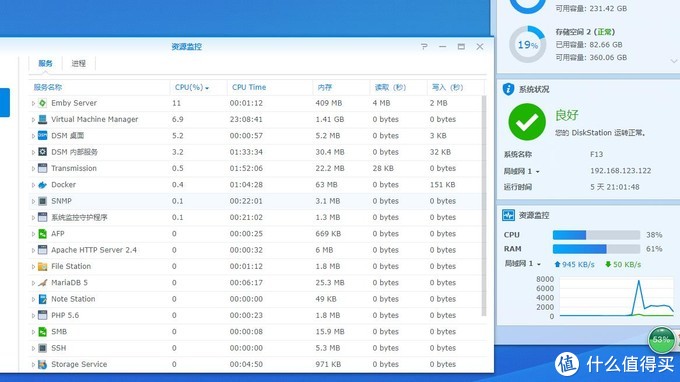680x382 pixels.
Task: Switch to the 服务 tab
Action: pyautogui.click(x=45, y=63)
